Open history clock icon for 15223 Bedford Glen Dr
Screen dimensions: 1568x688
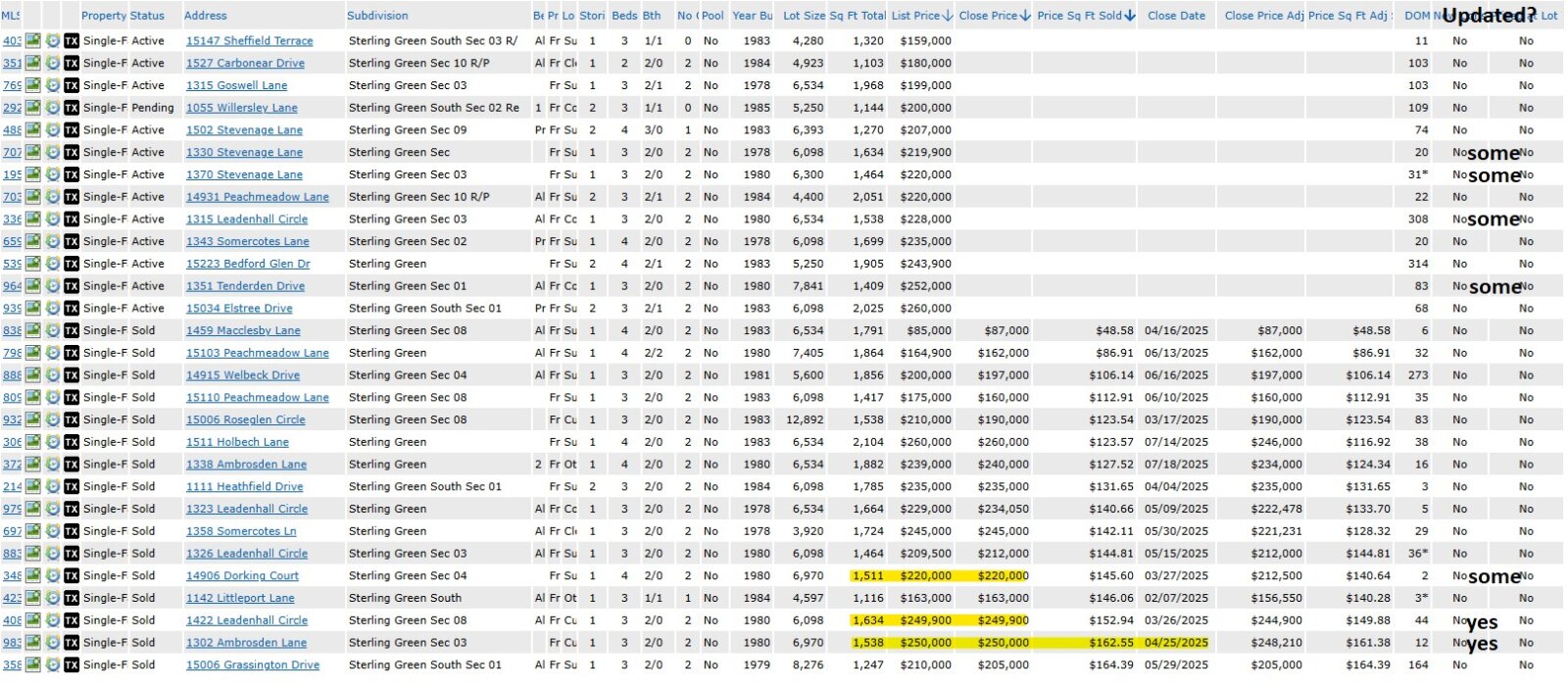click(x=52, y=264)
